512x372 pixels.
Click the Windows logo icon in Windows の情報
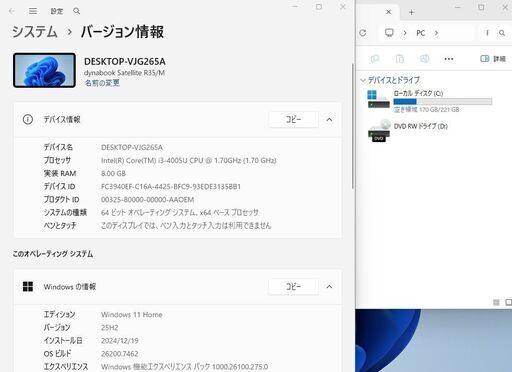(x=28, y=286)
